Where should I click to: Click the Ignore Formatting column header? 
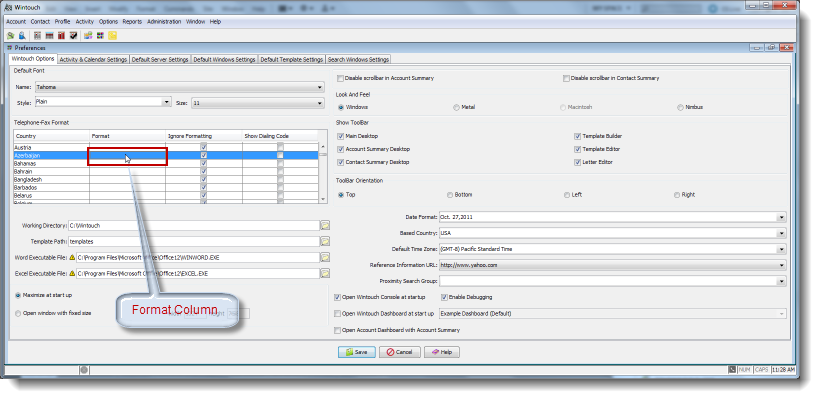point(204,136)
